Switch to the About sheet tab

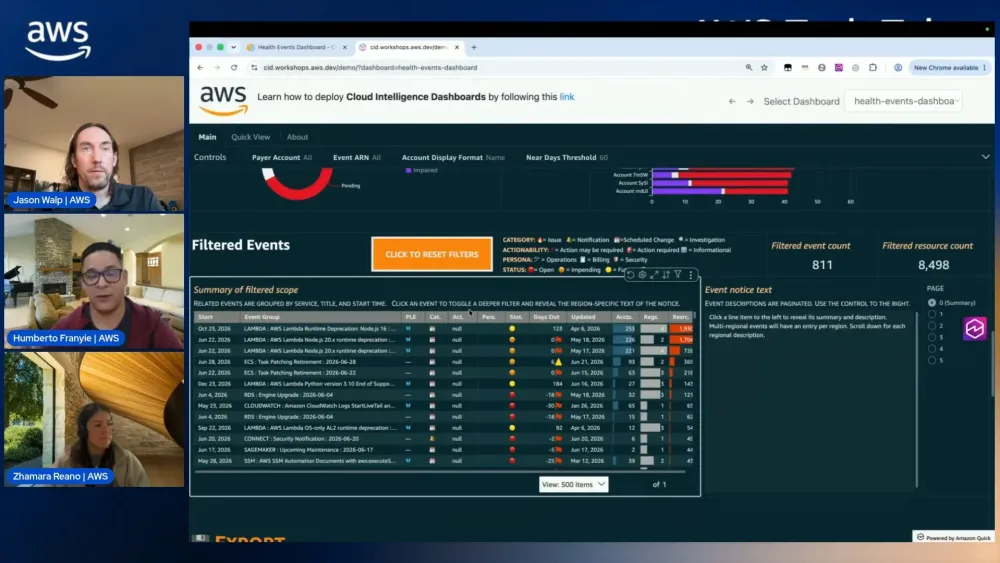point(297,137)
